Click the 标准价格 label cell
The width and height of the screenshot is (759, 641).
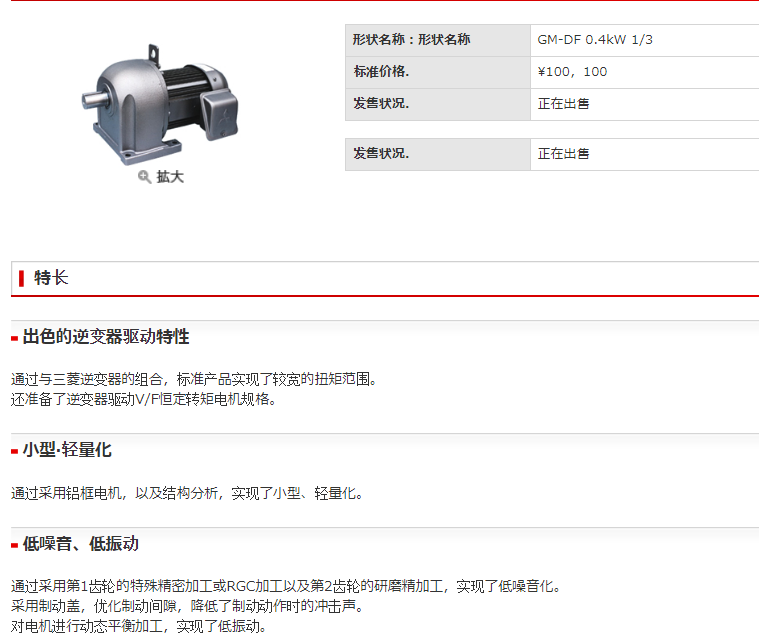[438, 72]
